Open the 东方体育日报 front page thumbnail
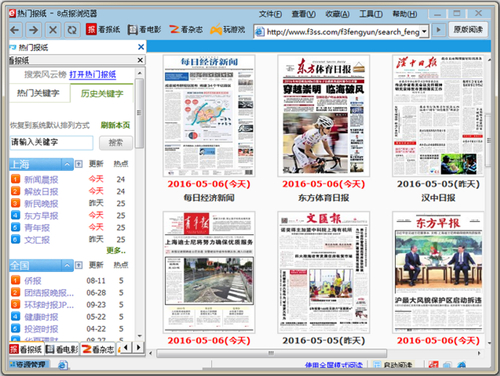 [324, 116]
